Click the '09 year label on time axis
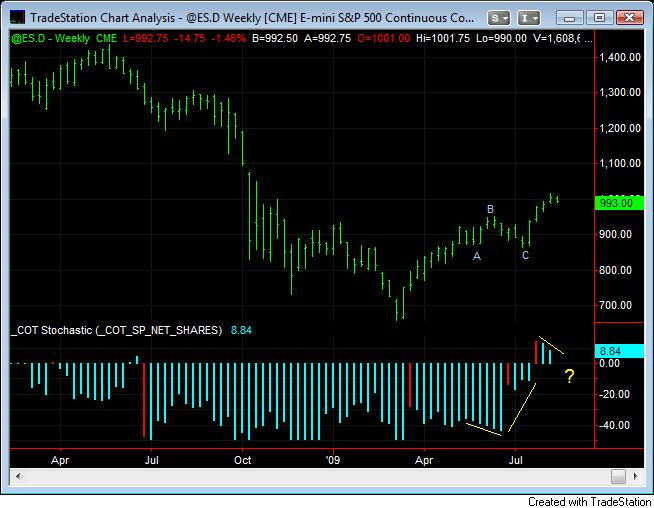 (x=333, y=460)
